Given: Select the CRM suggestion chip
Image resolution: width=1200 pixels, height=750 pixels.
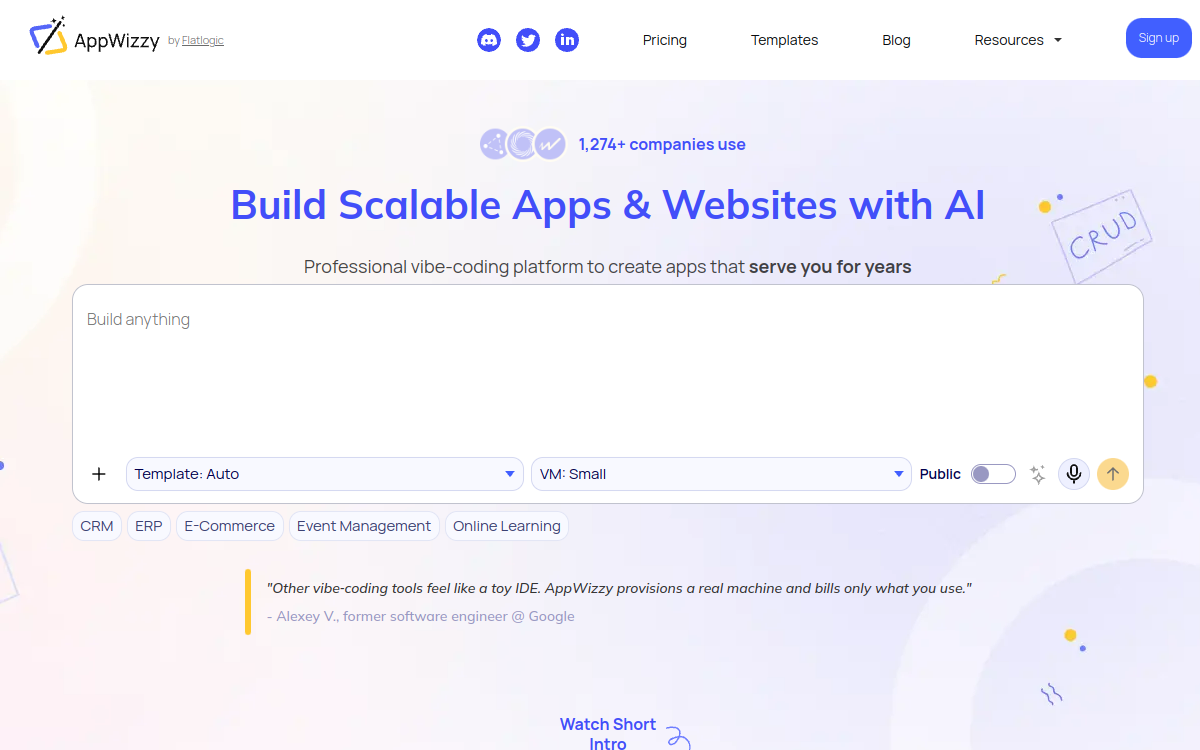Looking at the screenshot, I should tap(97, 526).
